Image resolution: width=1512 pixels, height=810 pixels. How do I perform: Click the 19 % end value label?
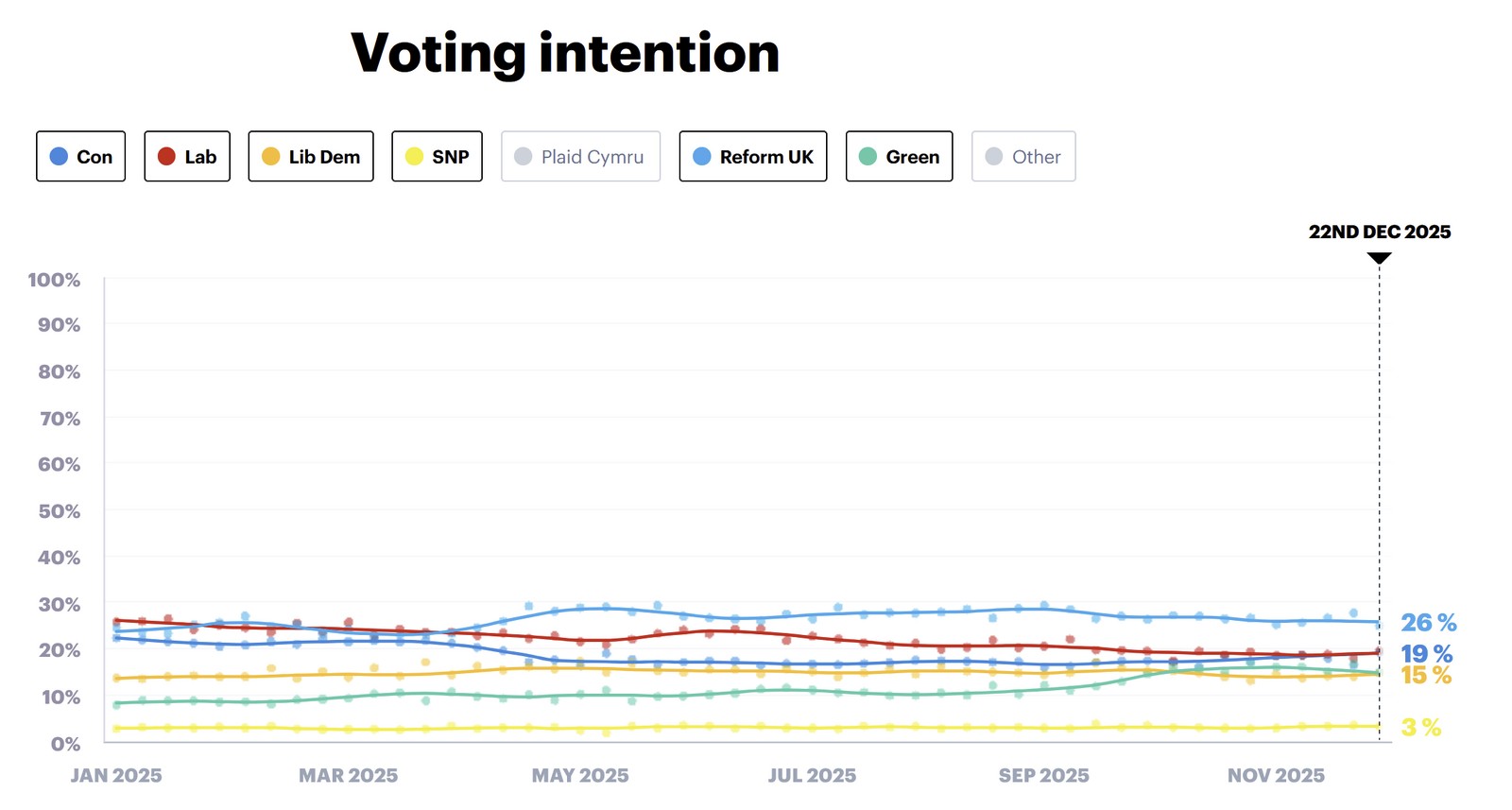pyautogui.click(x=1426, y=653)
